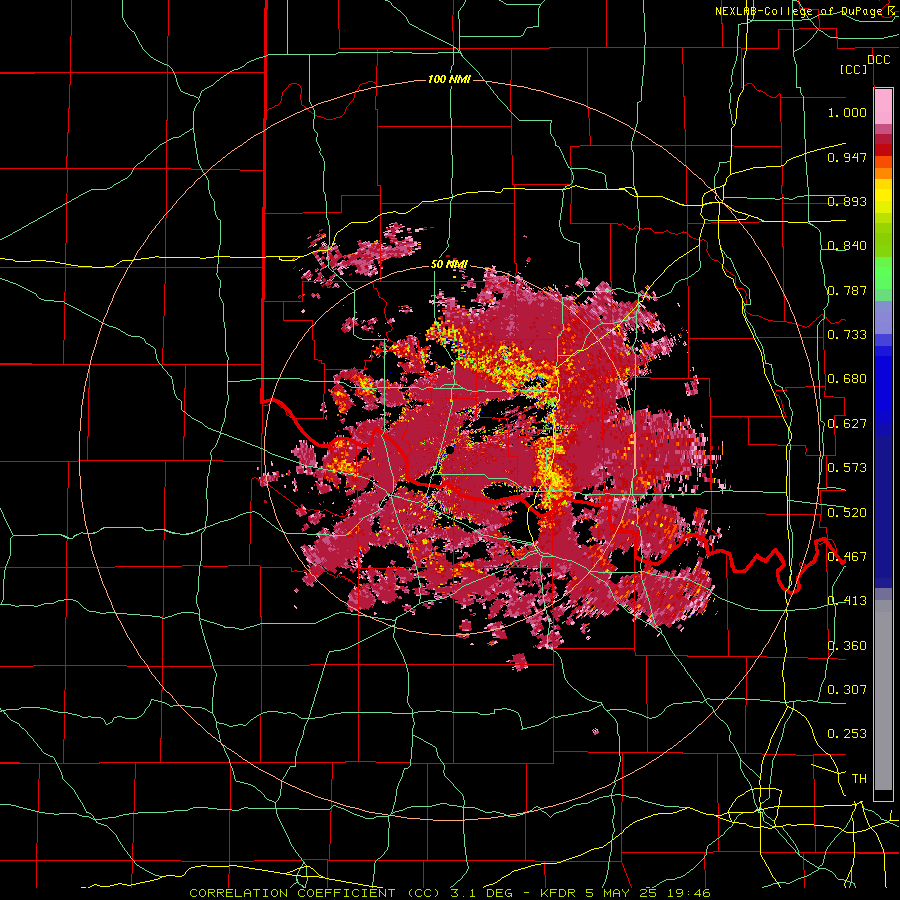Screen dimensions: 900x900
Task: Select the 0.467 scale value
Action: 847,557
